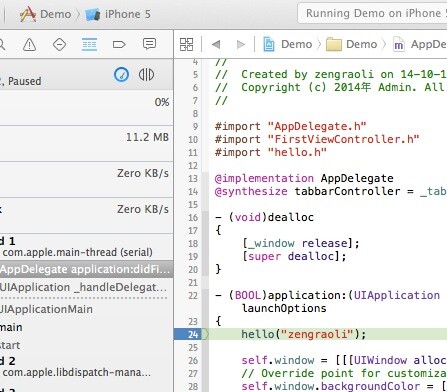Click the launchOptions continuation line

[x=284, y=308]
